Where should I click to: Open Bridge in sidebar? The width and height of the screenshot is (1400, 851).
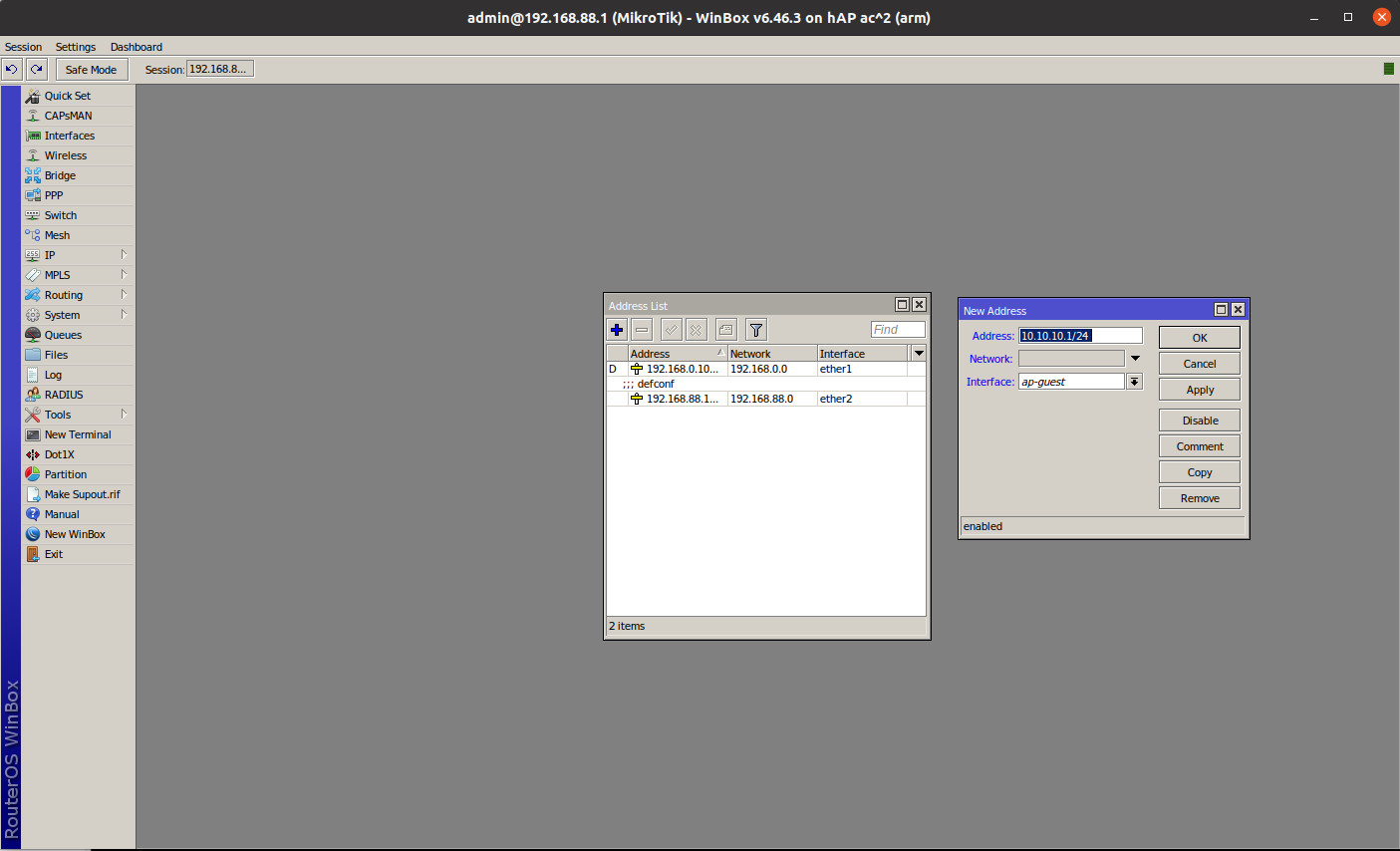coord(78,175)
